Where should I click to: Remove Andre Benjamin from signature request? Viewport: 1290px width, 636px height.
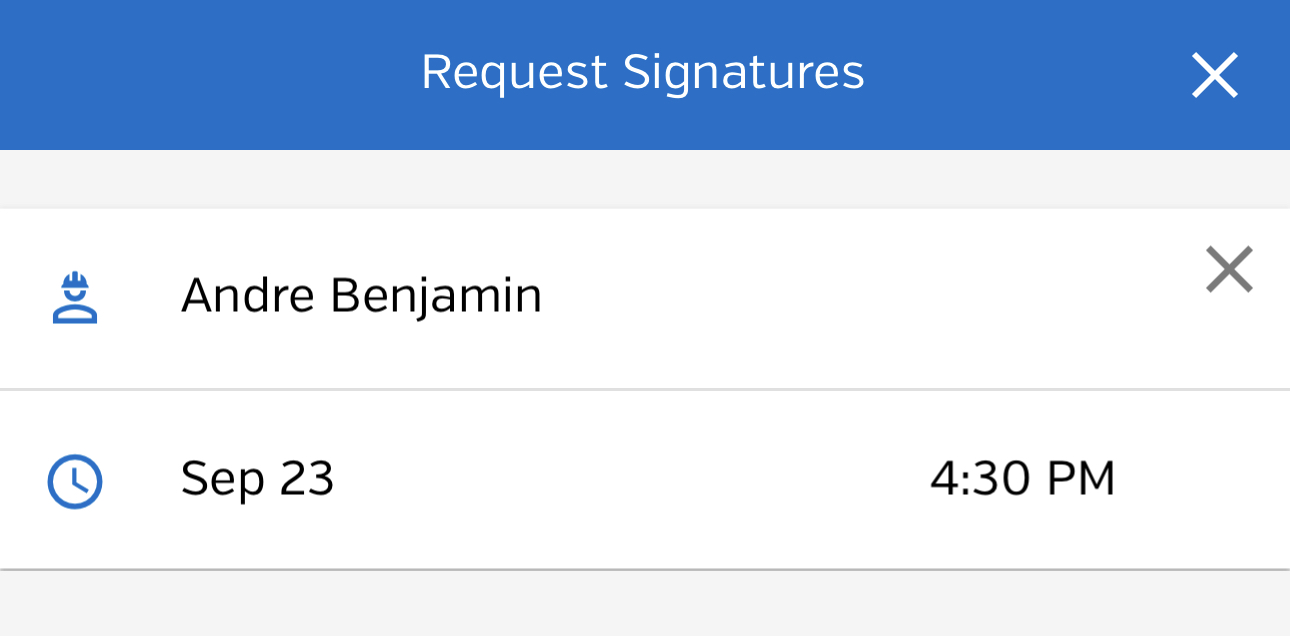[x=1229, y=270]
